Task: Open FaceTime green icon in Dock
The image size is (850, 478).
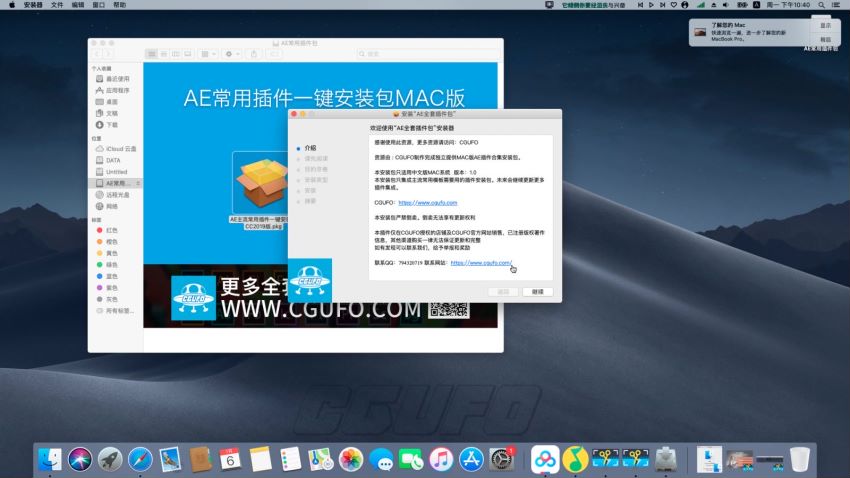Action: tap(411, 459)
